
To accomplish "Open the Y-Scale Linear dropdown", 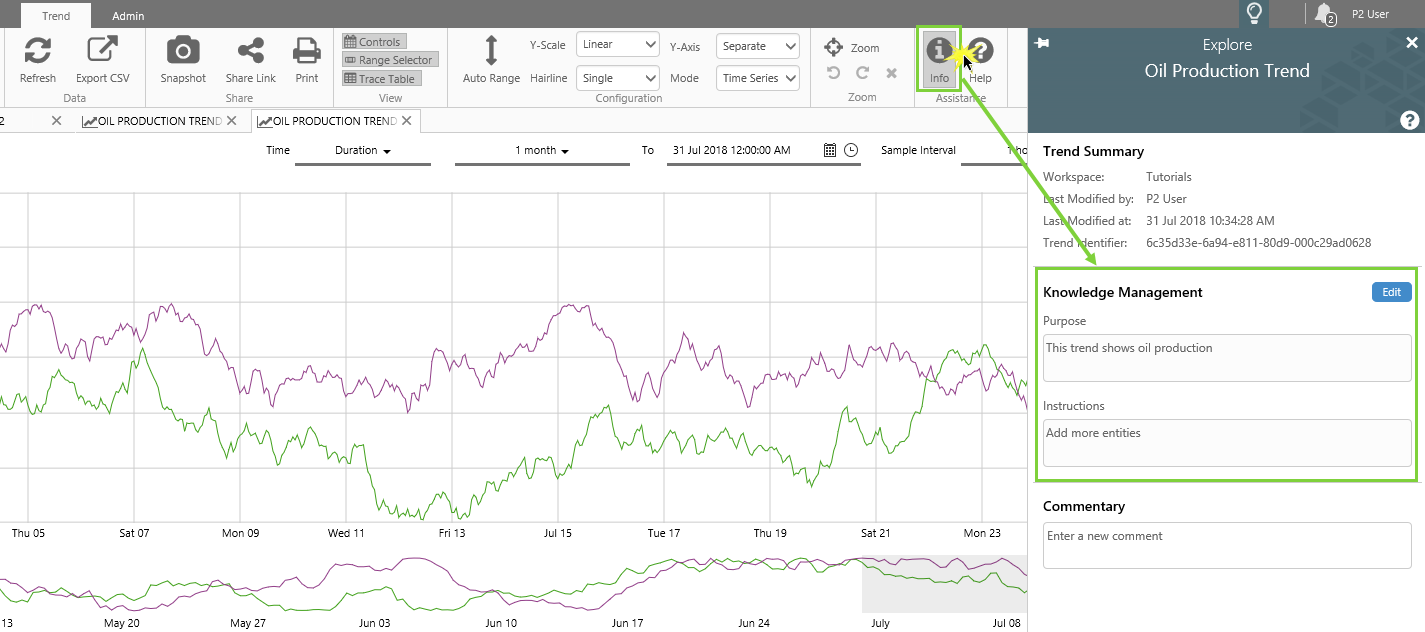I will [617, 45].
